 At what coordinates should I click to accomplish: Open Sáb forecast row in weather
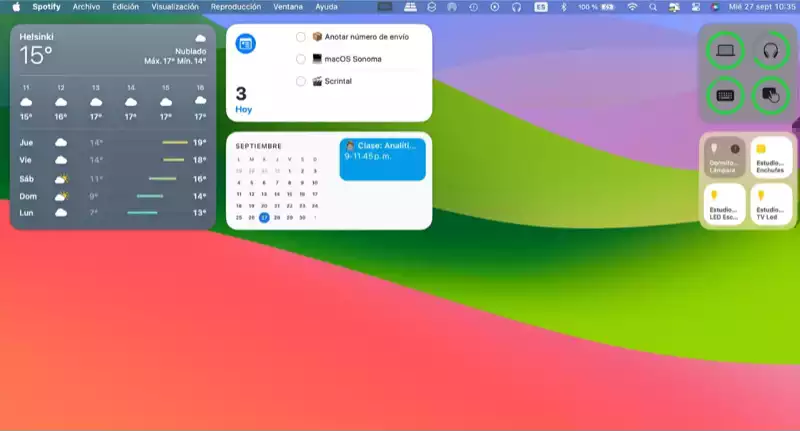[113, 179]
